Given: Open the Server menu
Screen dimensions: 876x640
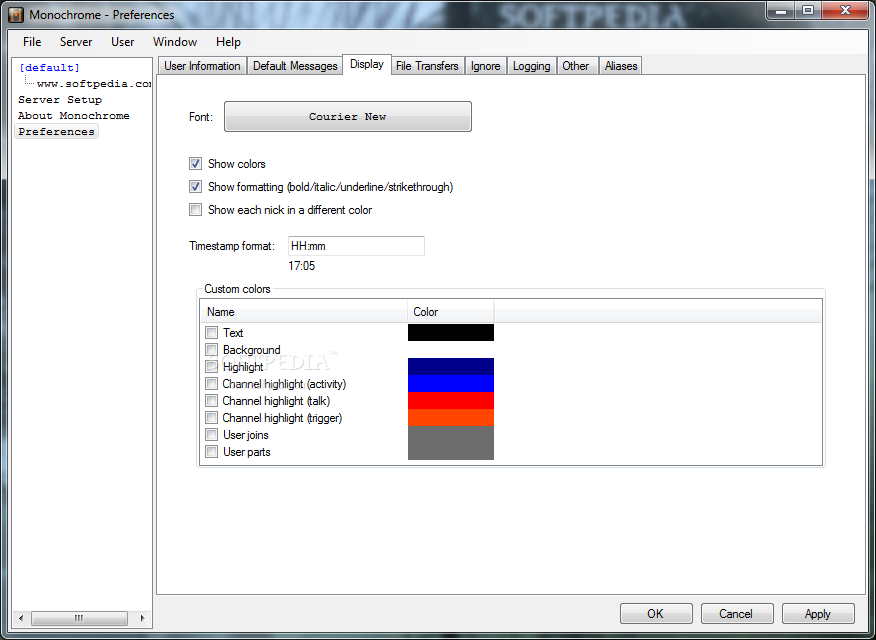Looking at the screenshot, I should pos(76,42).
